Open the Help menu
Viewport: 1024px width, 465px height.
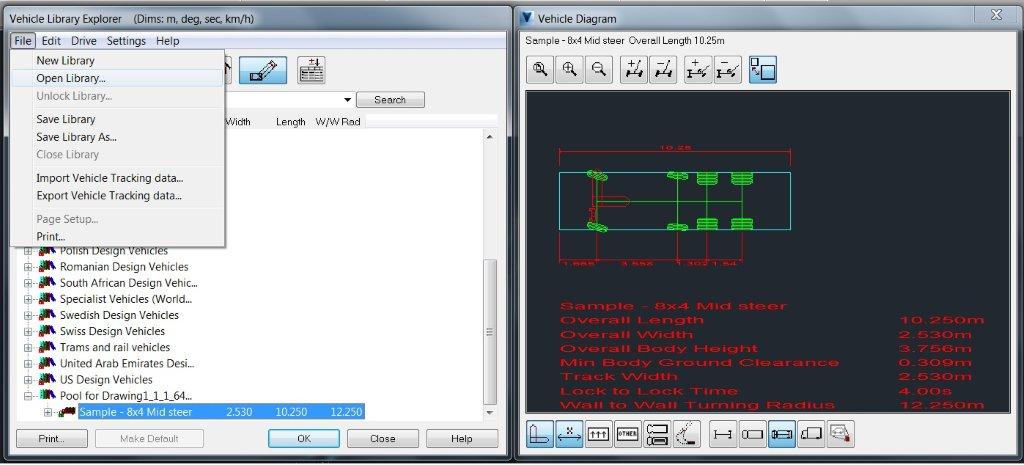167,40
